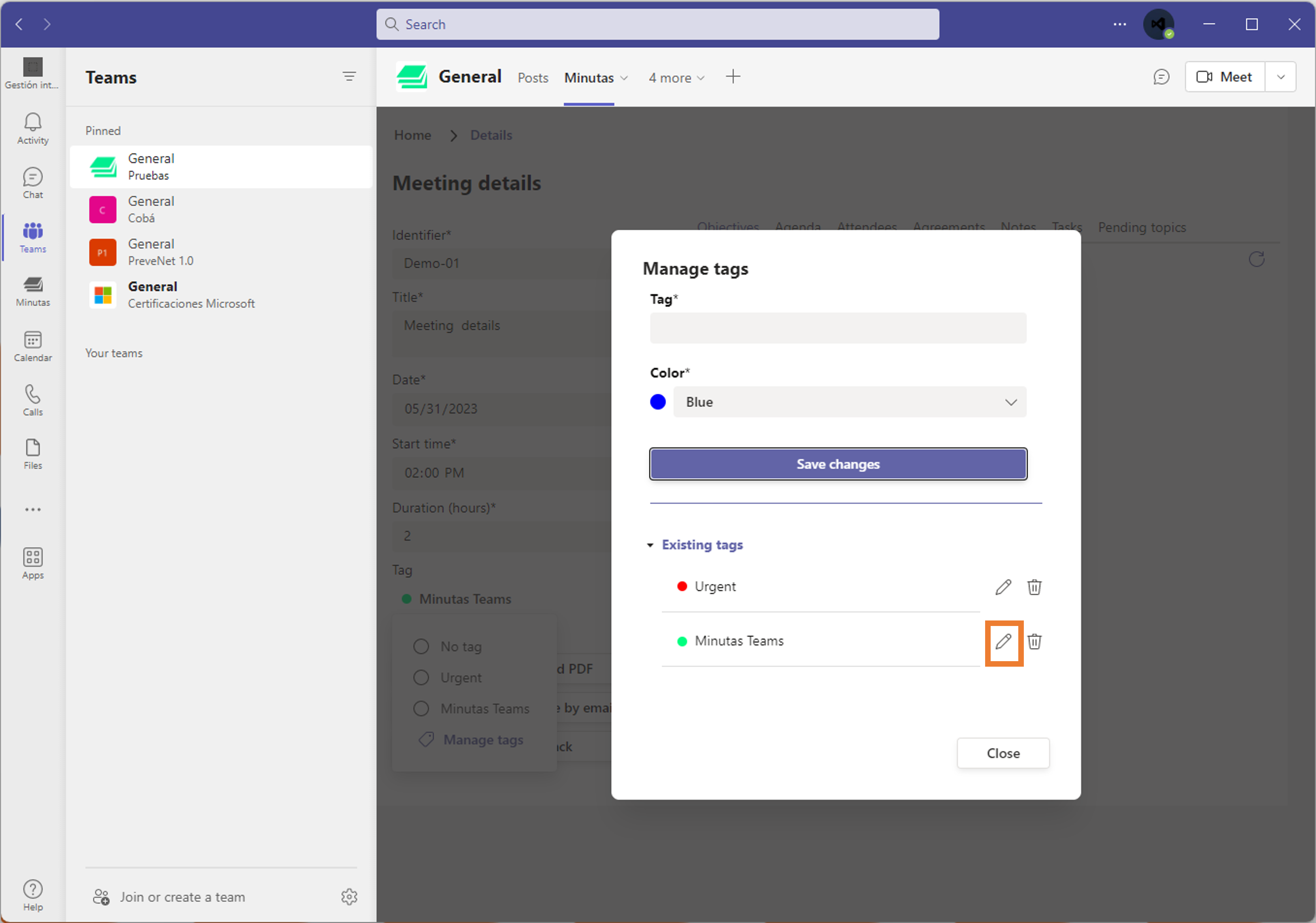Delete the Urgent tag with trash icon
This screenshot has width=1316, height=923.
pyautogui.click(x=1034, y=587)
